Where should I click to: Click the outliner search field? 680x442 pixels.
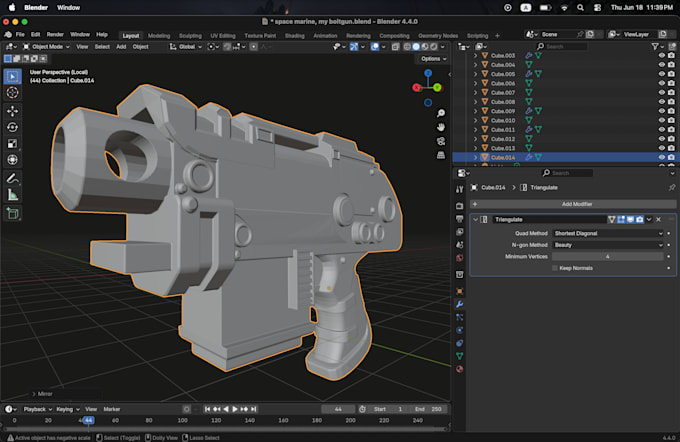point(561,46)
